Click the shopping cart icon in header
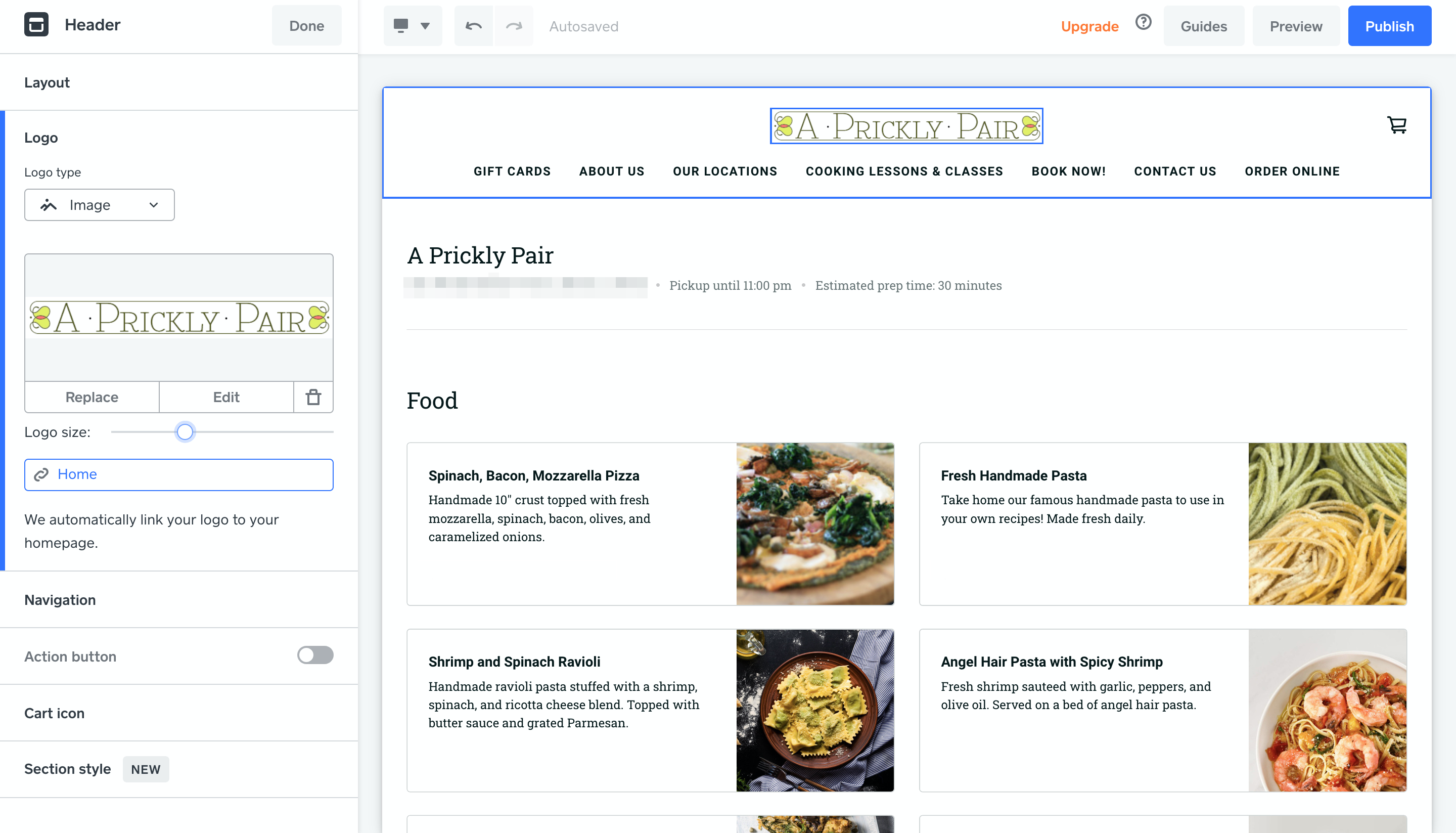Viewport: 1456px width, 833px height. [1397, 125]
